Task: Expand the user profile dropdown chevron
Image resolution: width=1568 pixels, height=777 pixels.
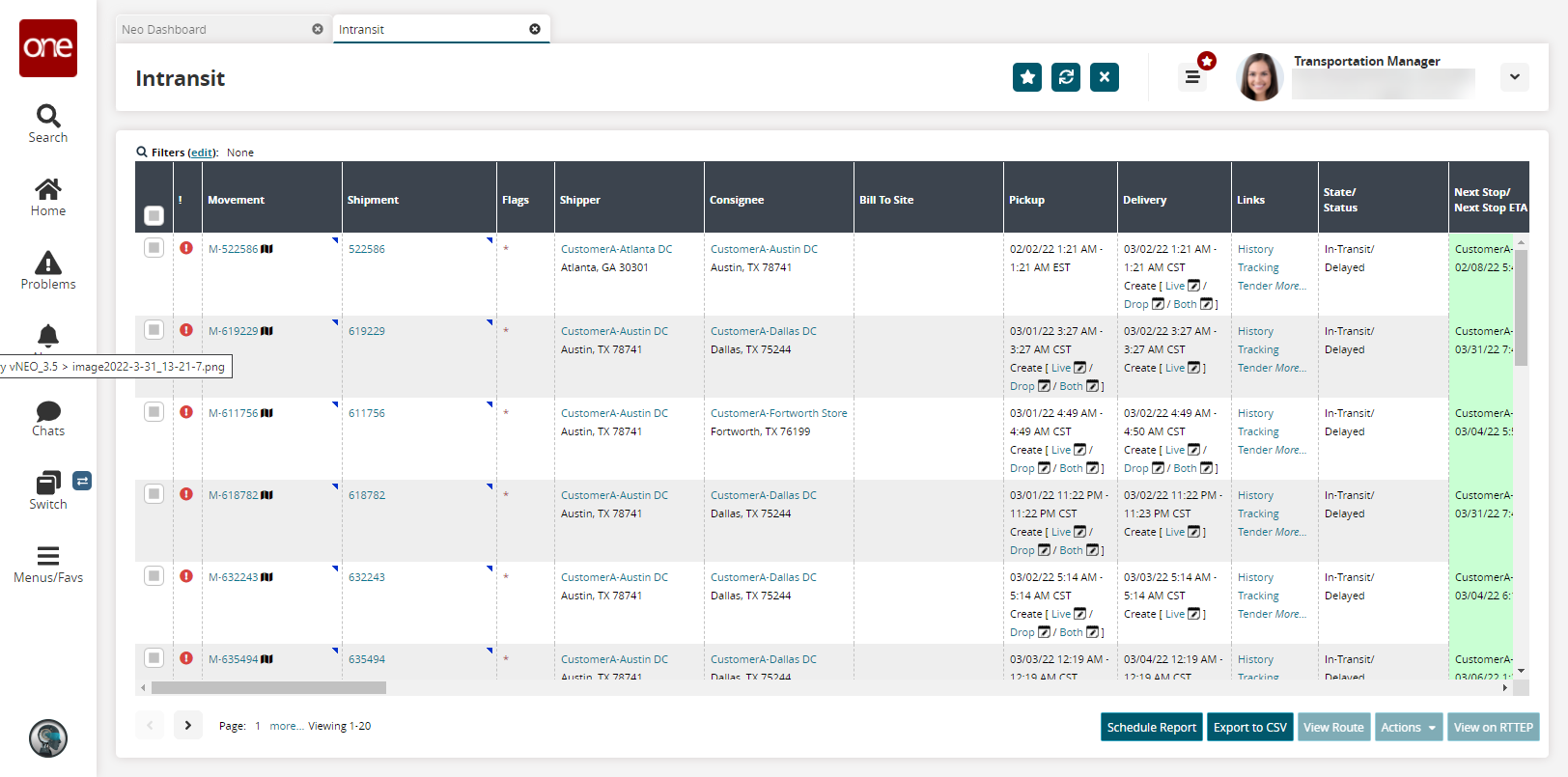Action: 1514,77
